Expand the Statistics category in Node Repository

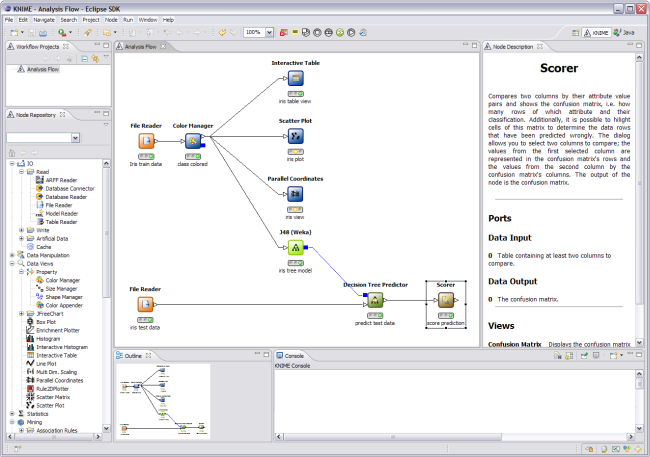(x=12, y=413)
